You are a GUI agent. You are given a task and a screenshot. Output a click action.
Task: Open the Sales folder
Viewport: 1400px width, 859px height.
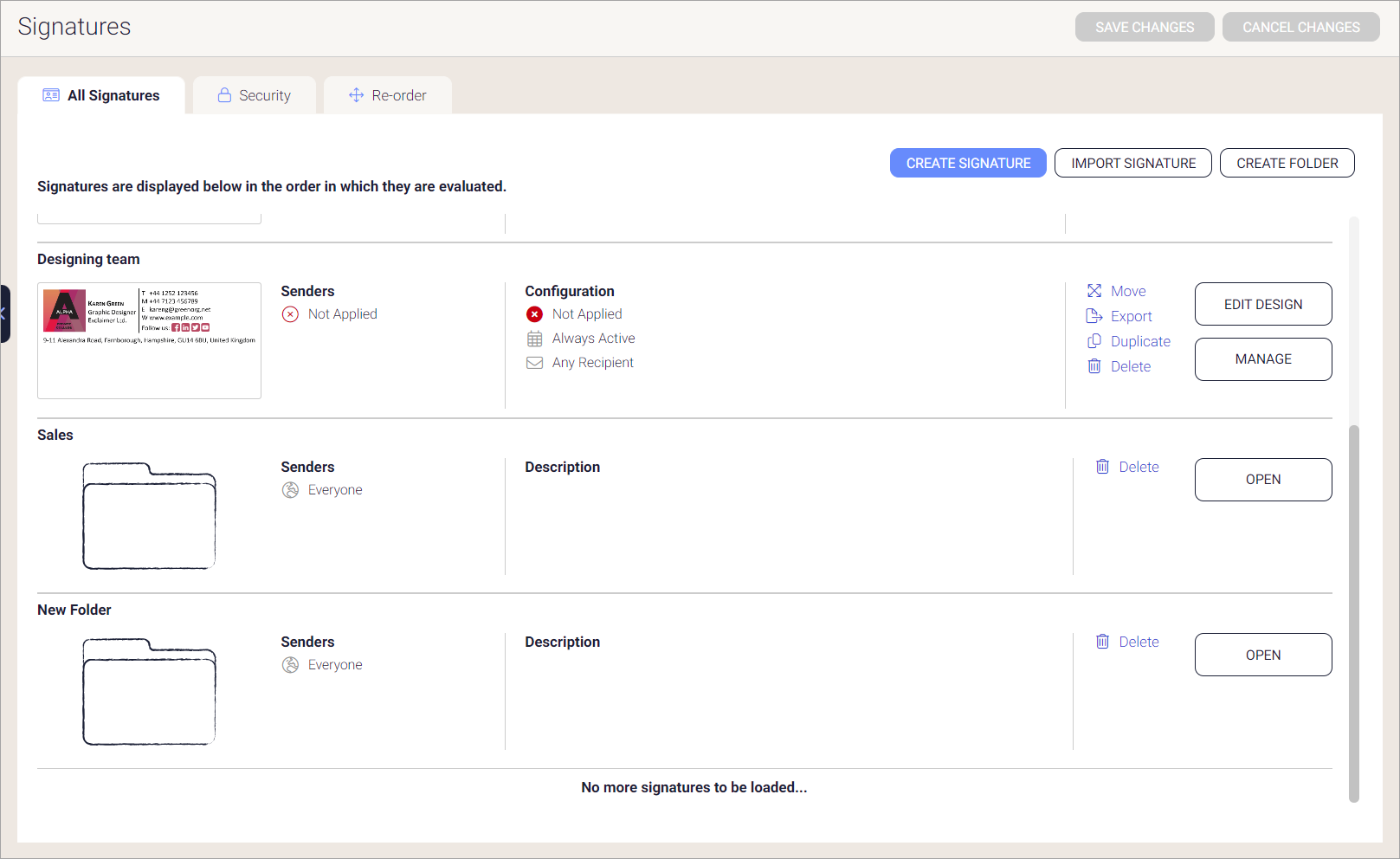click(x=1263, y=479)
